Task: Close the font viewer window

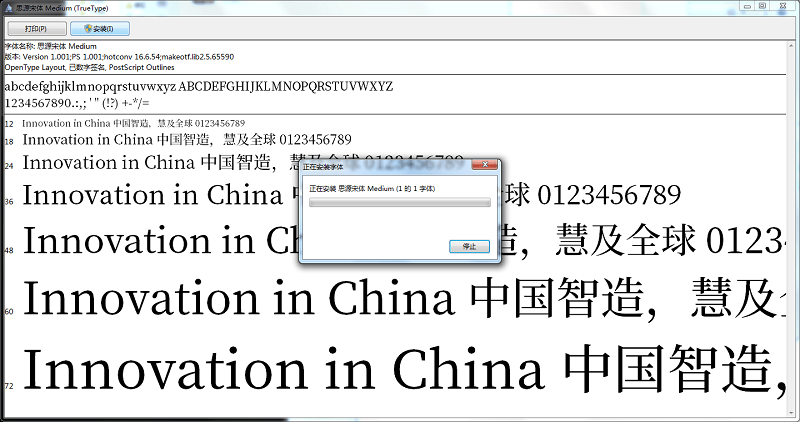Action: coord(783,6)
